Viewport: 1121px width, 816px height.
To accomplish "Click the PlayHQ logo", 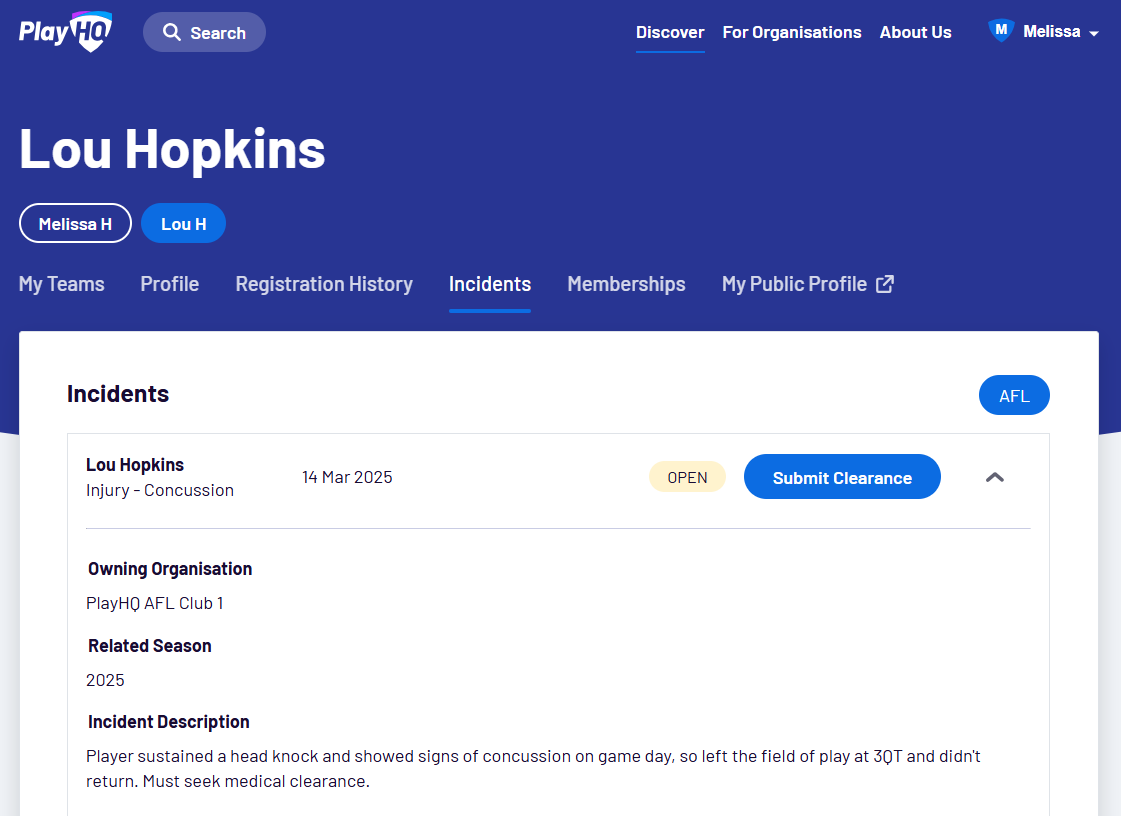I will pos(65,31).
